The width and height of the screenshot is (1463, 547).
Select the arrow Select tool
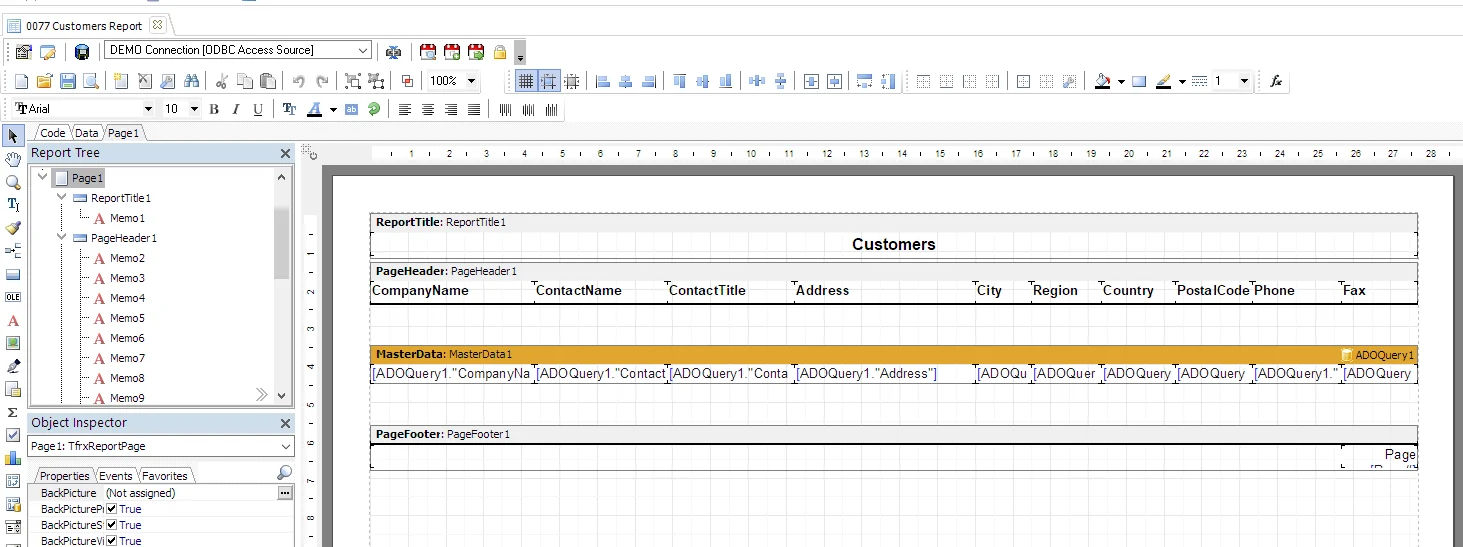tap(13, 135)
